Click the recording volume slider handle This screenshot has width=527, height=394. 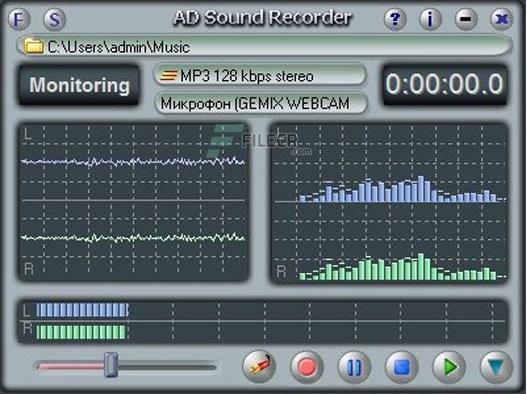click(x=111, y=364)
